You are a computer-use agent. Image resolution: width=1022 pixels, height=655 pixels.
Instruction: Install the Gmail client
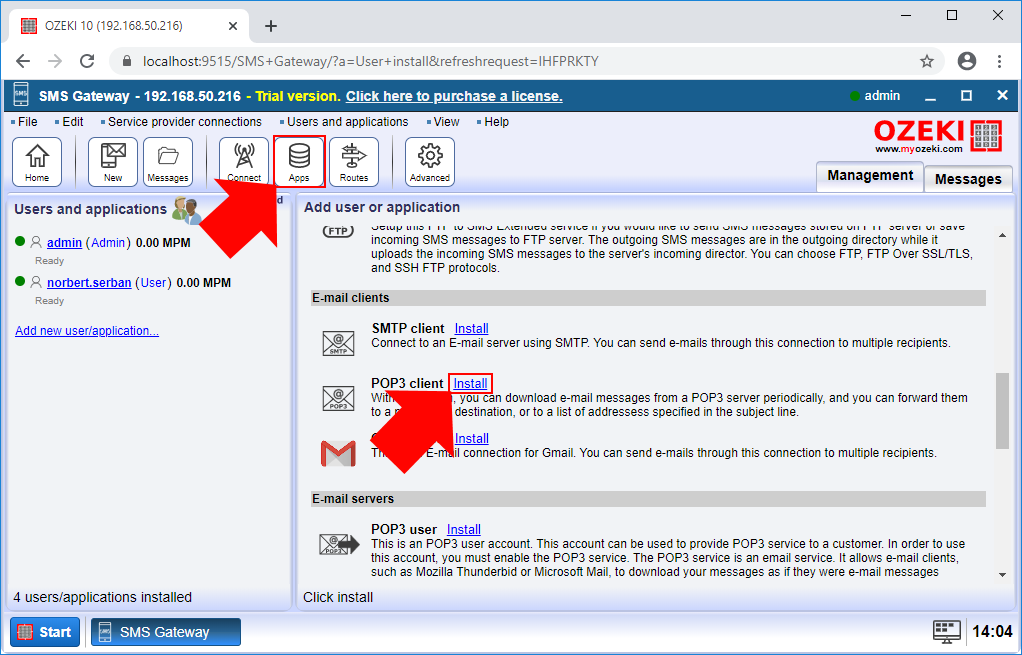tap(471, 439)
